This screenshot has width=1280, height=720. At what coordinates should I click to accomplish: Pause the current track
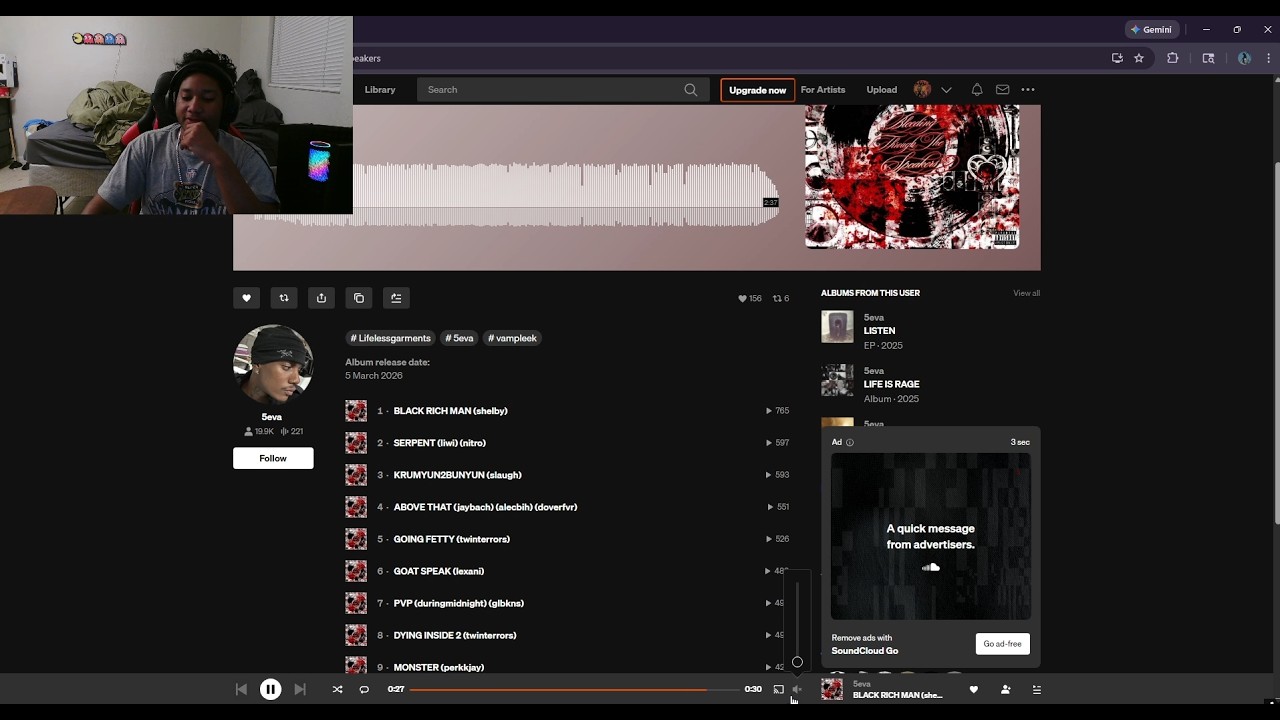[270, 689]
